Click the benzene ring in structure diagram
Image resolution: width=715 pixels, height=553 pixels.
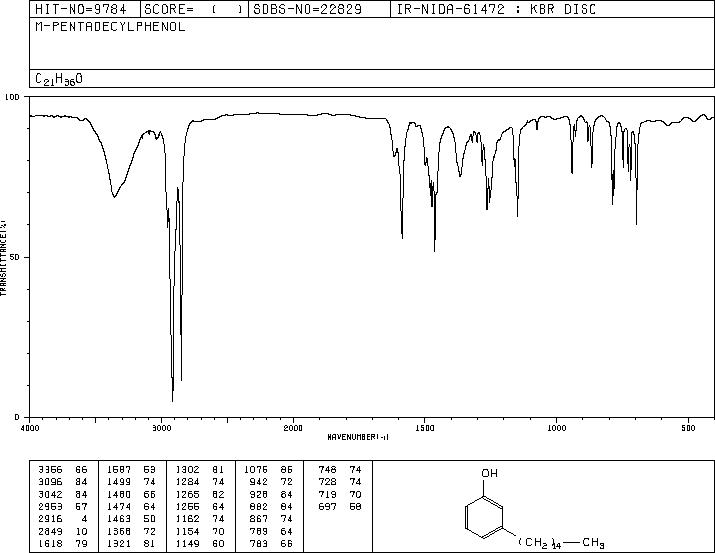[484, 518]
